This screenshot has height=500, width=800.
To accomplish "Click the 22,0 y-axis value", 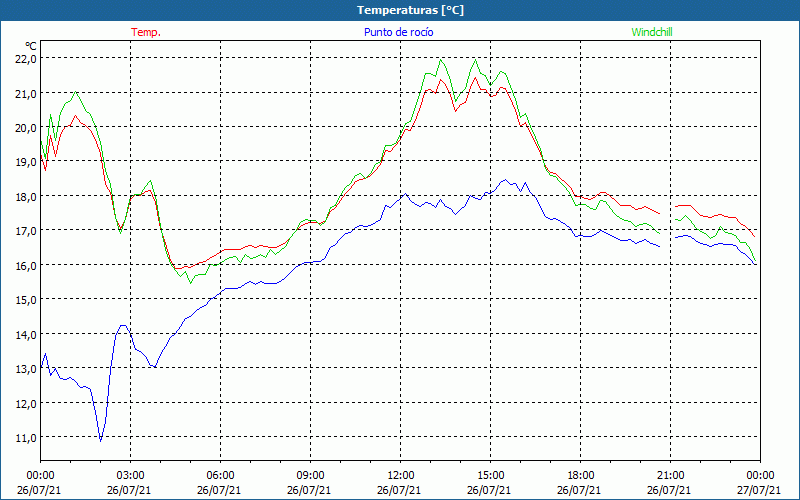I will [27, 59].
